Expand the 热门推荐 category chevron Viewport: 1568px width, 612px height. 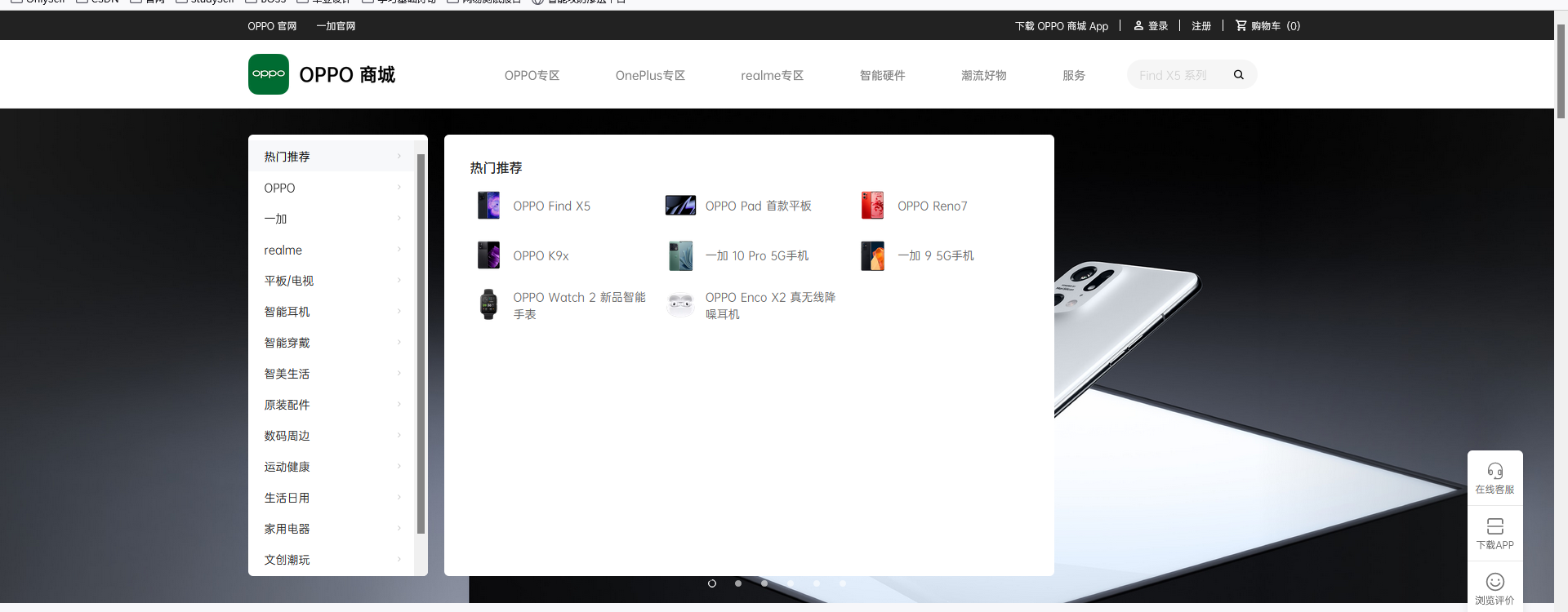coord(399,156)
